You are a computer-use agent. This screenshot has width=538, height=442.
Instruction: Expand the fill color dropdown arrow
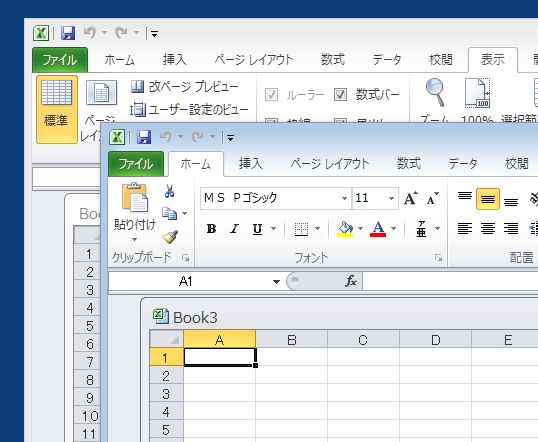[x=360, y=229]
